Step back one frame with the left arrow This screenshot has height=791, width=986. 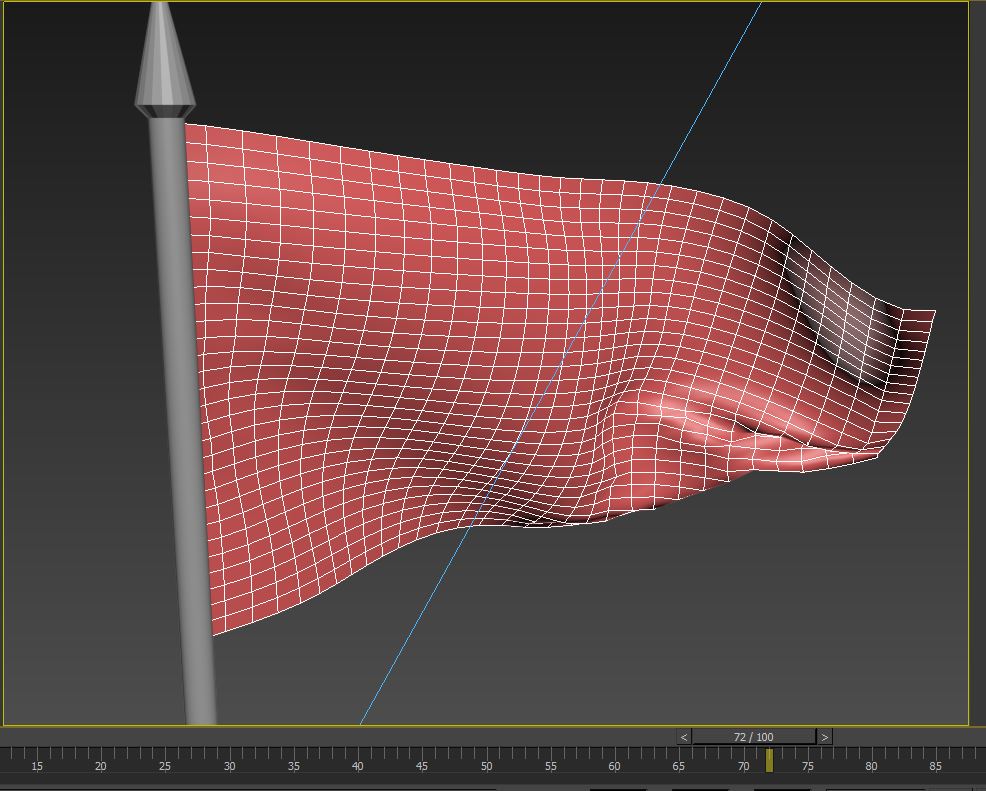[684, 737]
